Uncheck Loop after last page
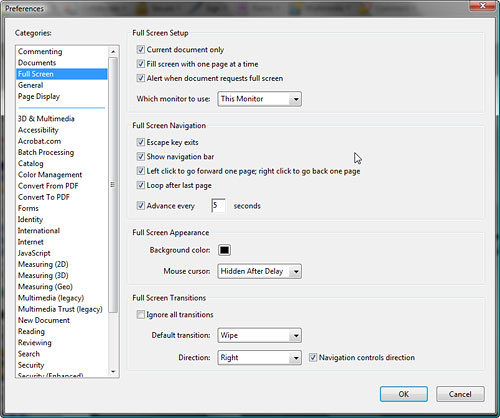500x418 pixels. tap(141, 185)
